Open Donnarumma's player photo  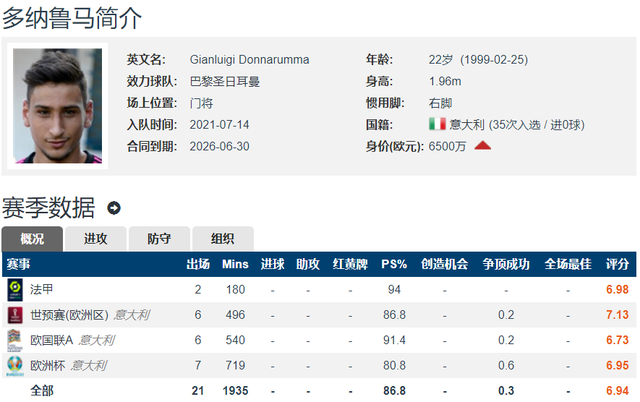click(x=51, y=96)
